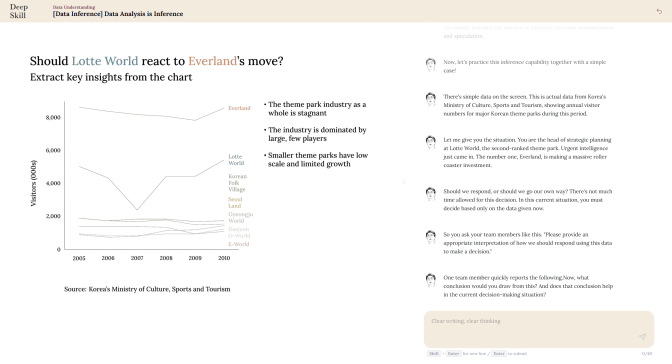Viewport: 672px width, 364px height.
Task: Click the chat message starting 'Should we respond'
Action: pyautogui.click(x=528, y=200)
